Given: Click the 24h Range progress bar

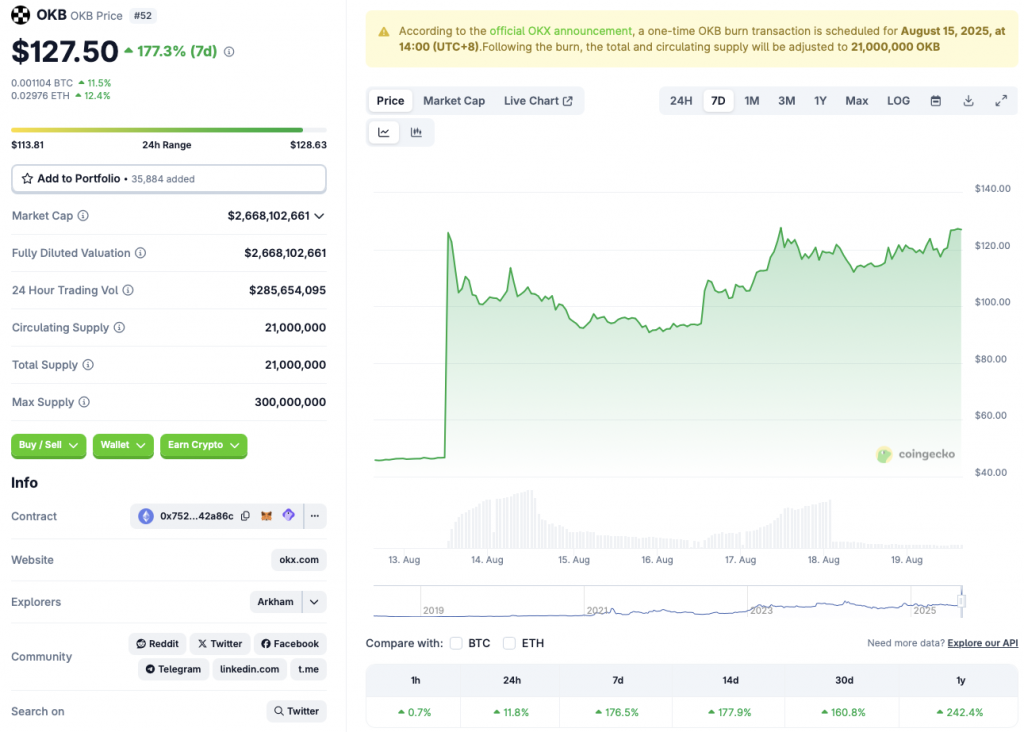Looking at the screenshot, I should pyautogui.click(x=168, y=130).
